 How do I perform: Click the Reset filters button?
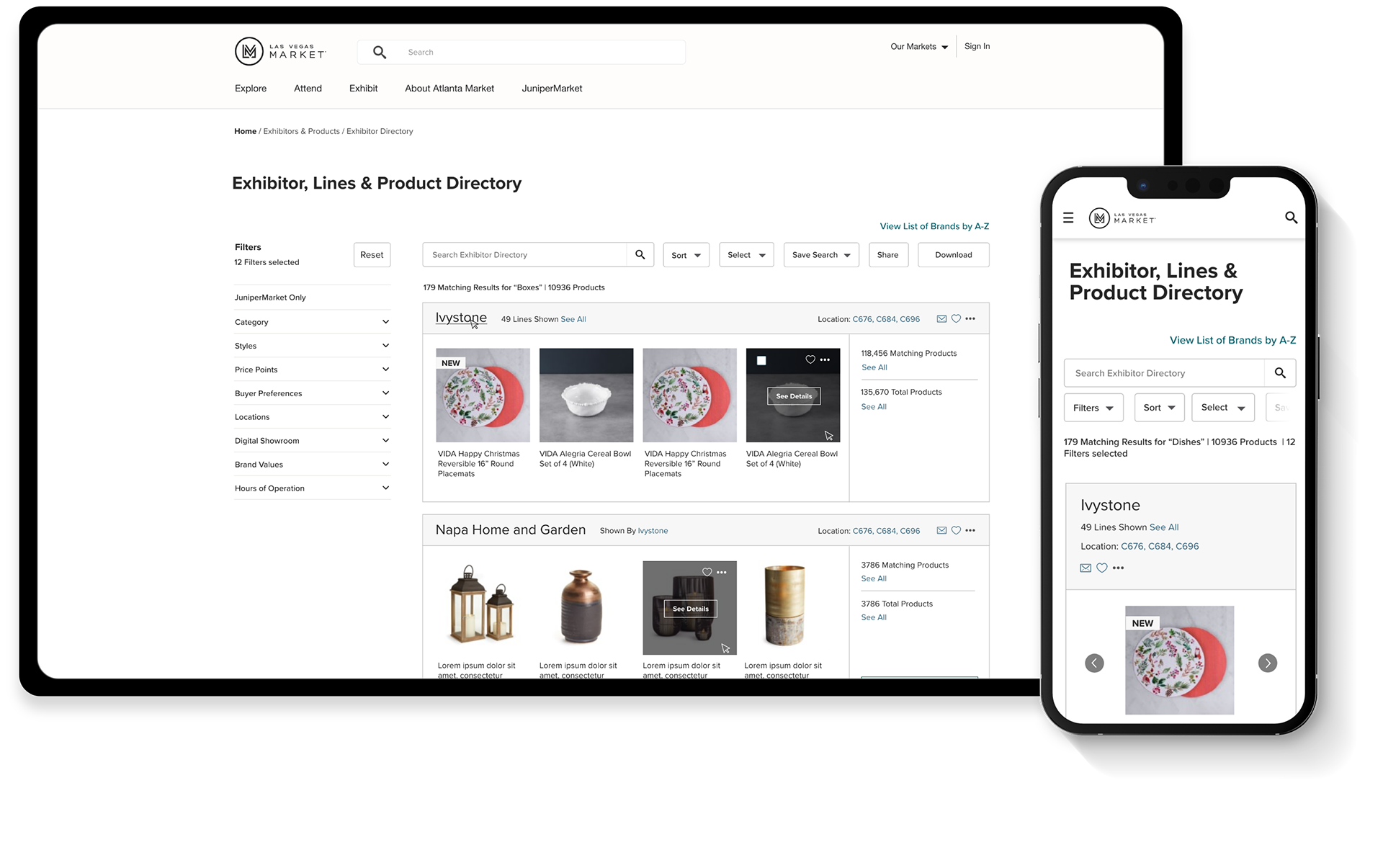[x=372, y=255]
